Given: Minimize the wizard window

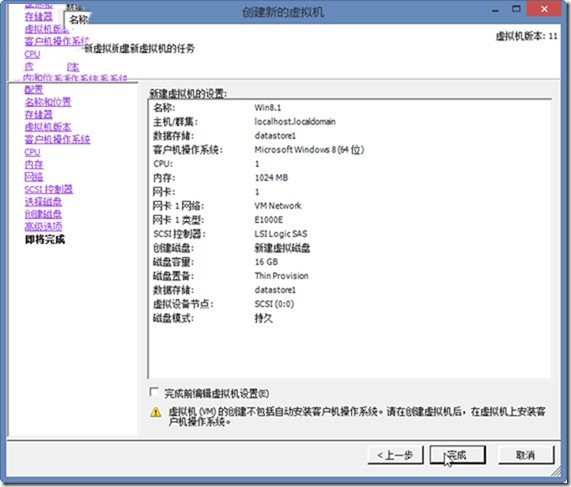Looking at the screenshot, I should tap(495, 10).
